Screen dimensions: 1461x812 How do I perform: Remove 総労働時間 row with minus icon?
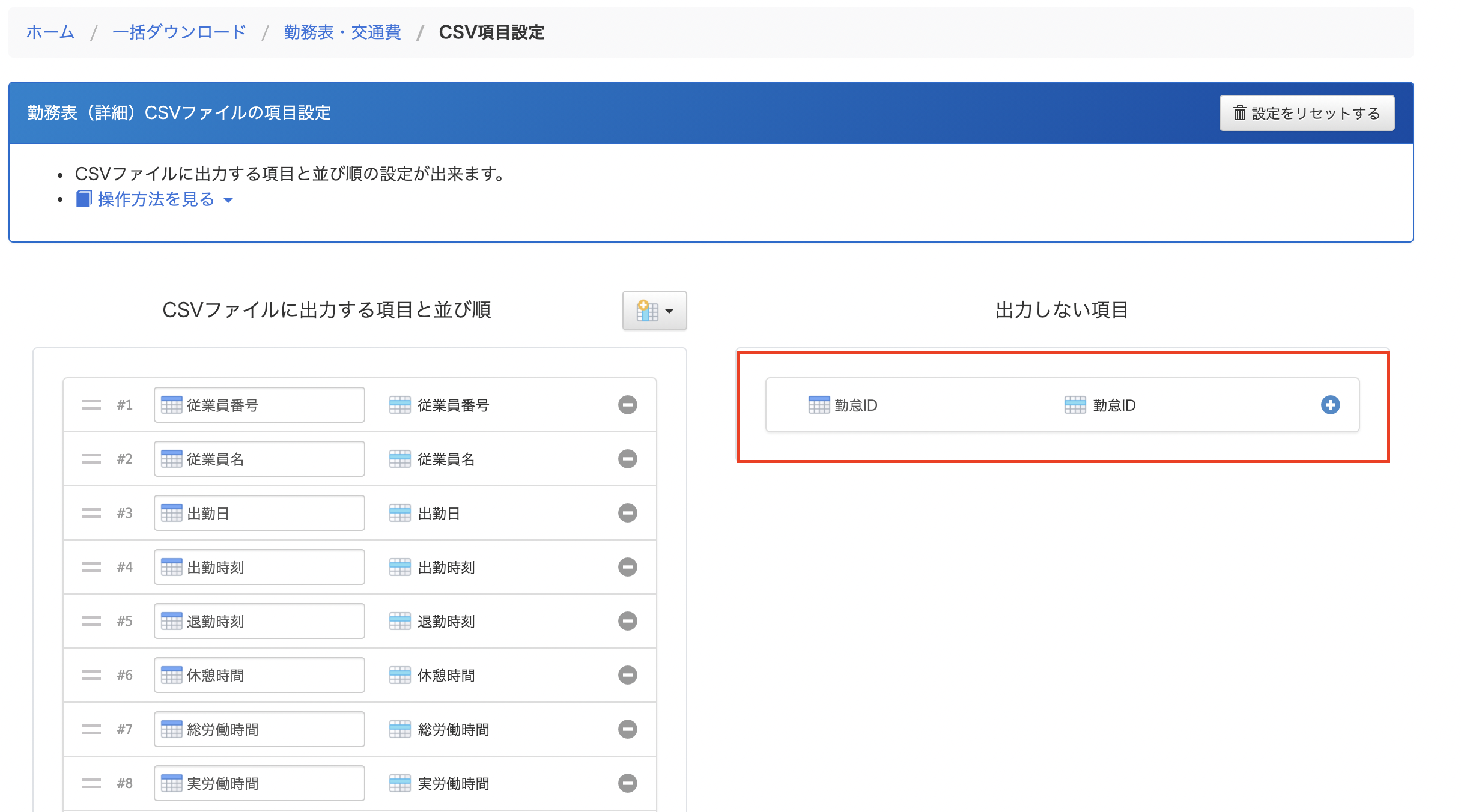627,729
